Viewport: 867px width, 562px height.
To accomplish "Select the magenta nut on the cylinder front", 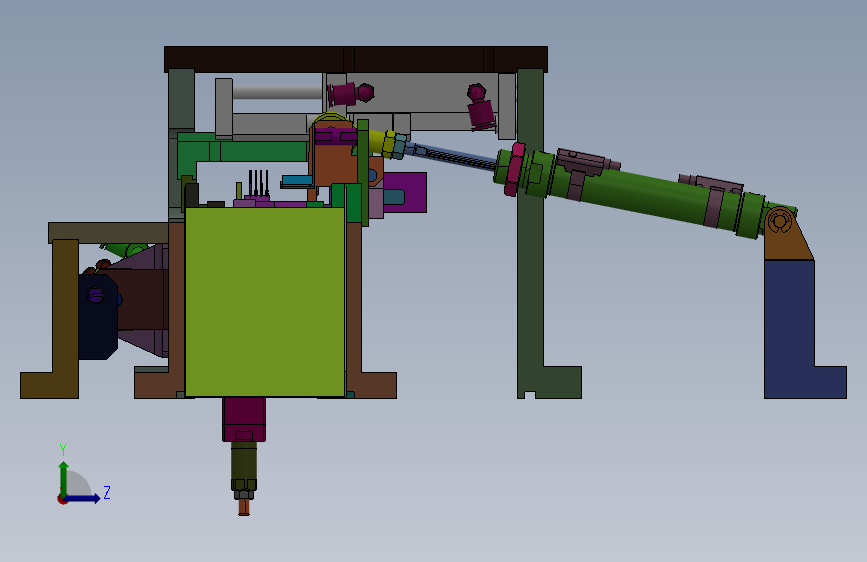I will [514, 169].
